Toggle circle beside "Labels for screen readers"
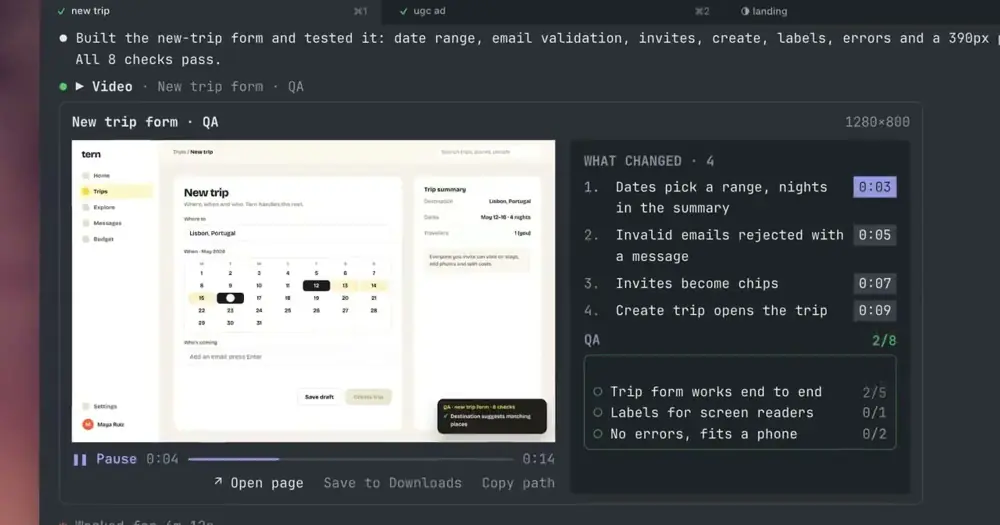The width and height of the screenshot is (1000, 525). click(x=598, y=413)
